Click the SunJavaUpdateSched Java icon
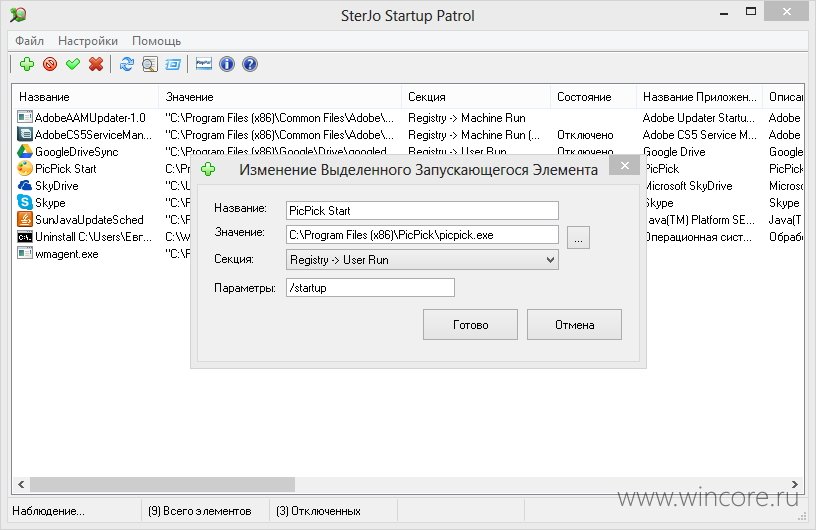 [x=24, y=219]
